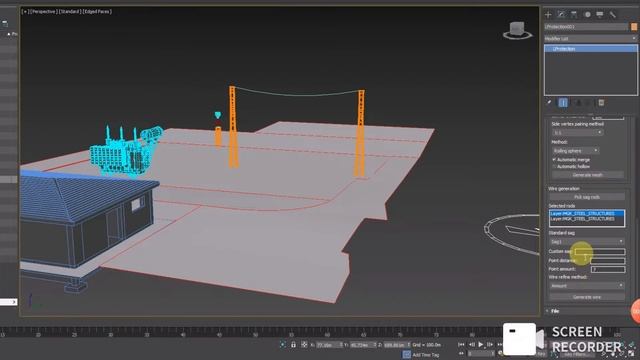Viewport: 640px width, 360px height.
Task: Select the second rod list entry
Action: 587,219
